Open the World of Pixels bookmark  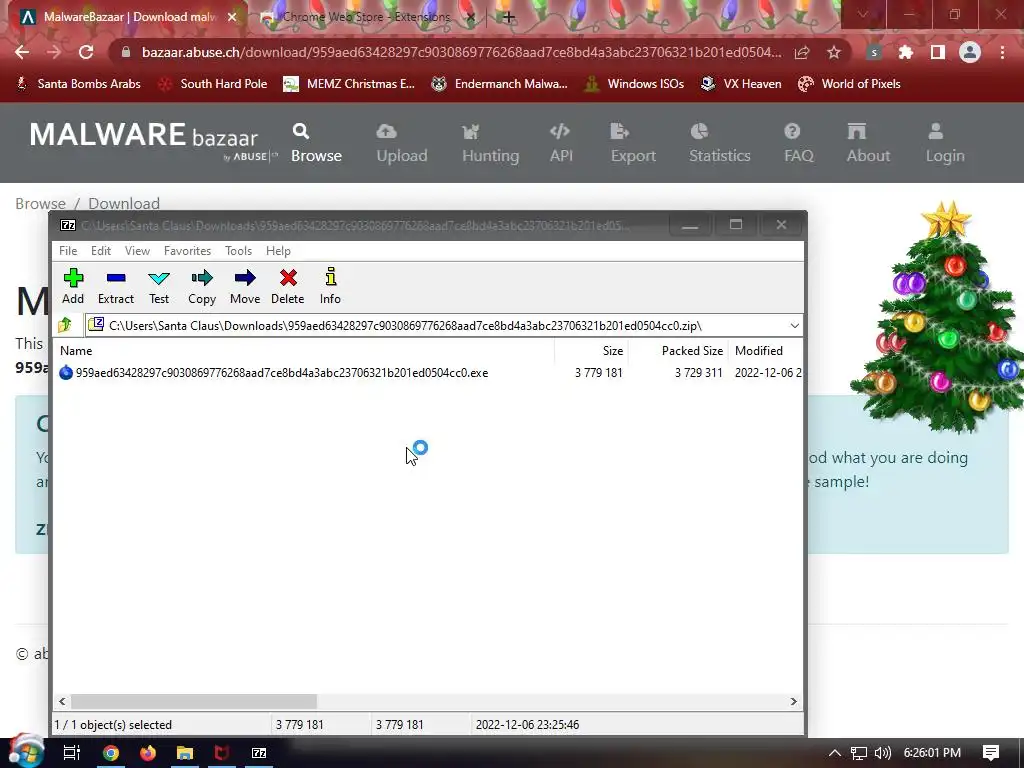[849, 84]
